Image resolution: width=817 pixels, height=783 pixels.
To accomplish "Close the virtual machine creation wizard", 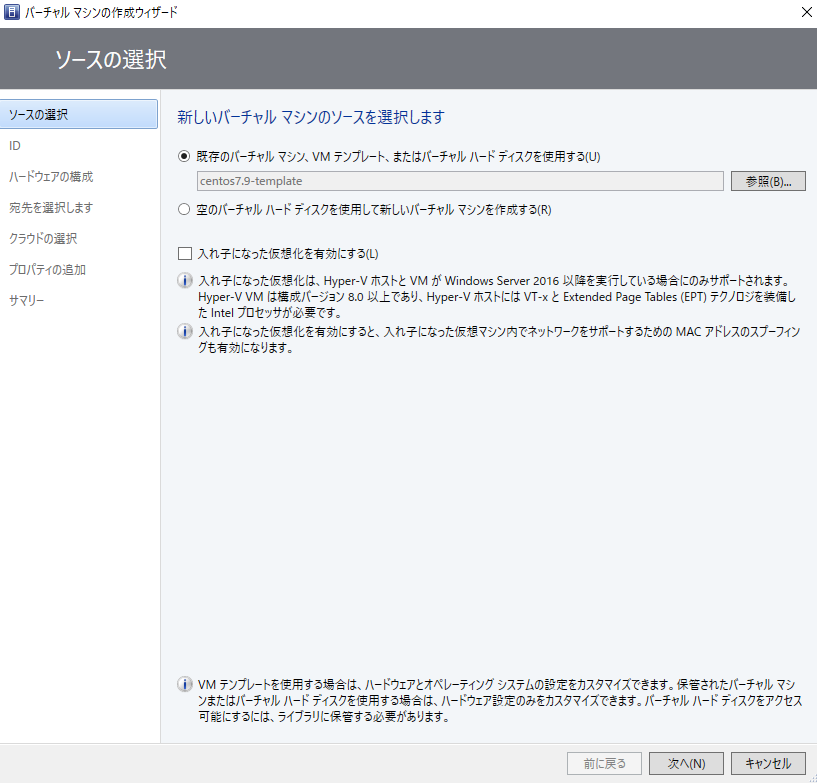I will coord(807,12).
